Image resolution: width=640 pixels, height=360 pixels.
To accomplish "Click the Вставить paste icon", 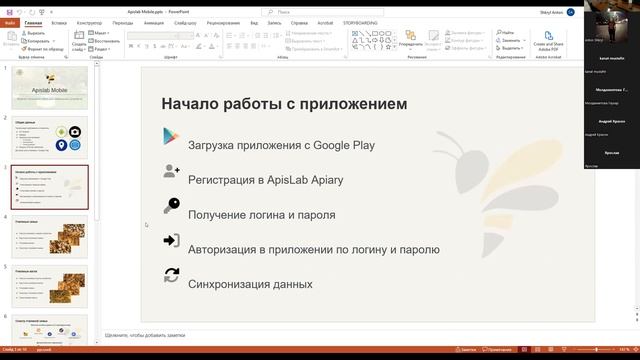I will [x=11, y=37].
